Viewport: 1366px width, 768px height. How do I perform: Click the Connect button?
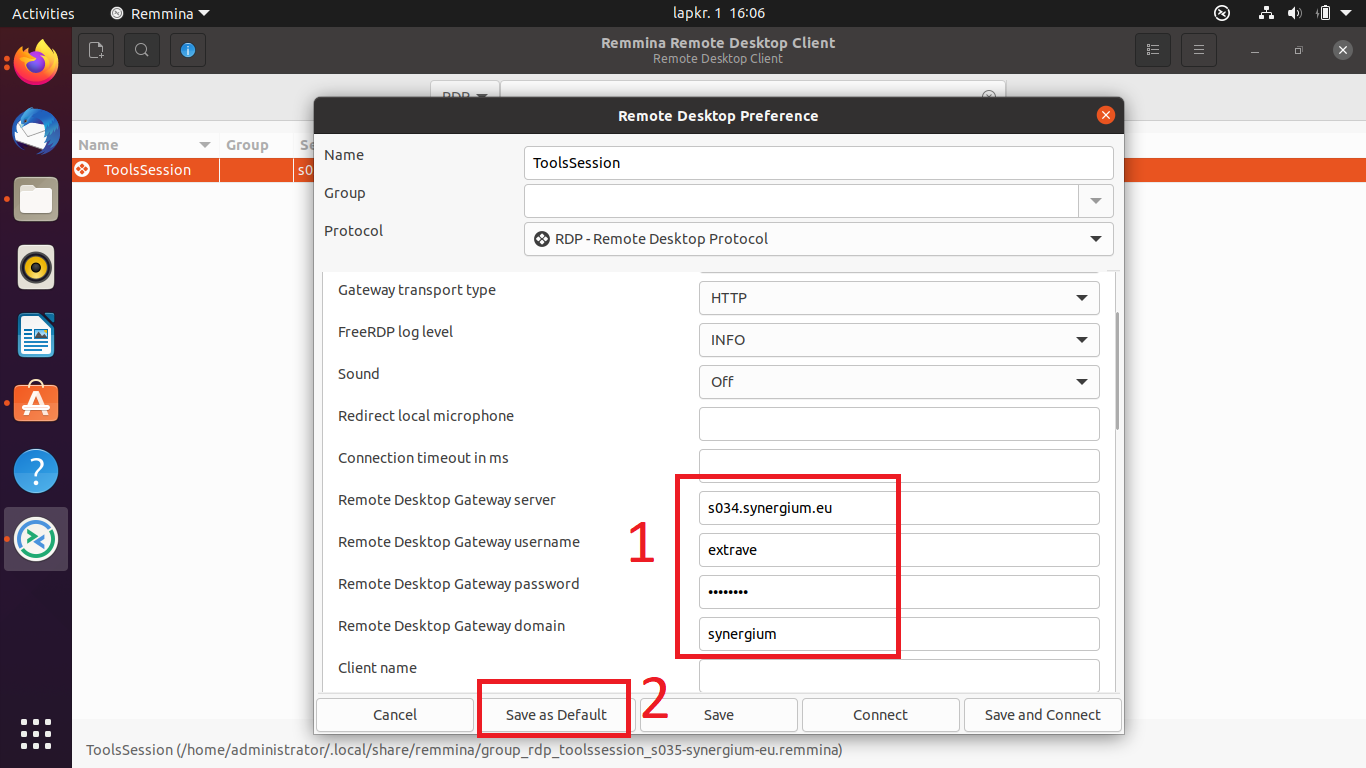pos(880,715)
